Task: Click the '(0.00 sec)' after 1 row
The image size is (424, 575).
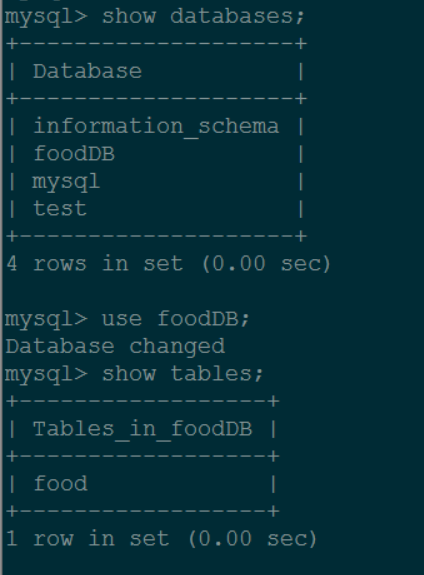Action: click(253, 539)
